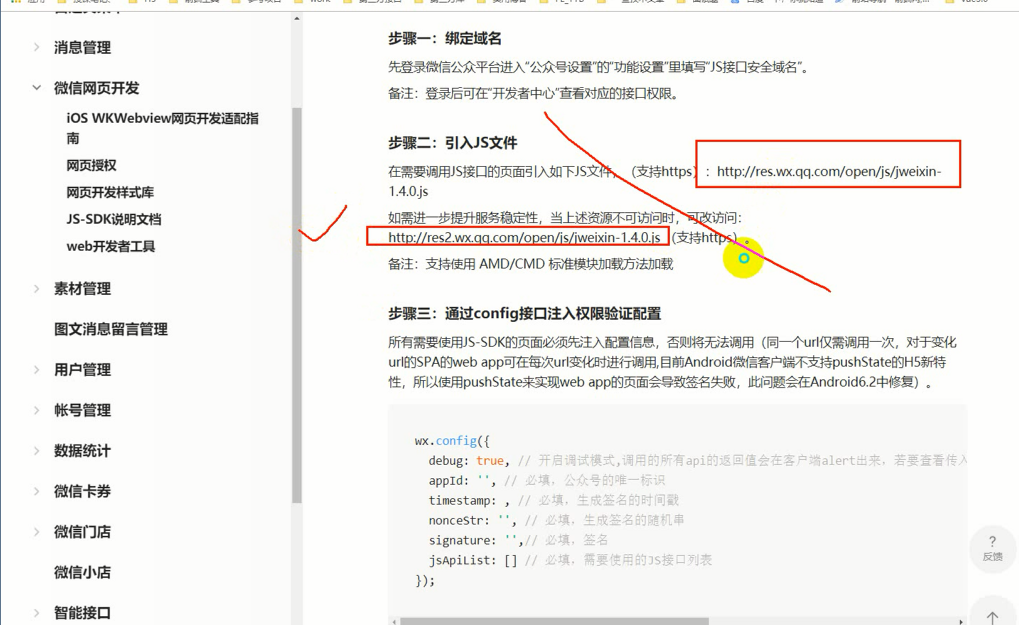Select JS-SDK说明文档 in sidebar
The width and height of the screenshot is (1019, 625).
(114, 220)
